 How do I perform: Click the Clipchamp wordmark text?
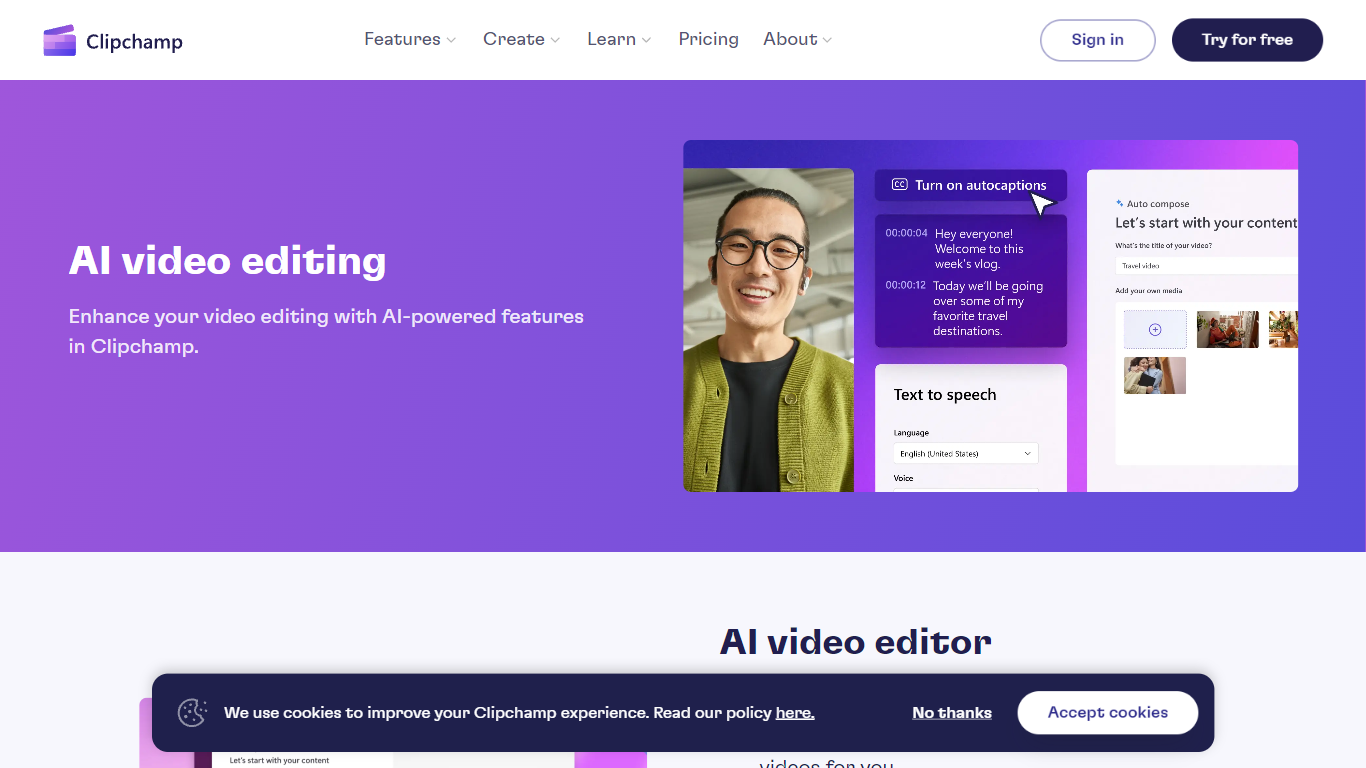[x=134, y=42]
